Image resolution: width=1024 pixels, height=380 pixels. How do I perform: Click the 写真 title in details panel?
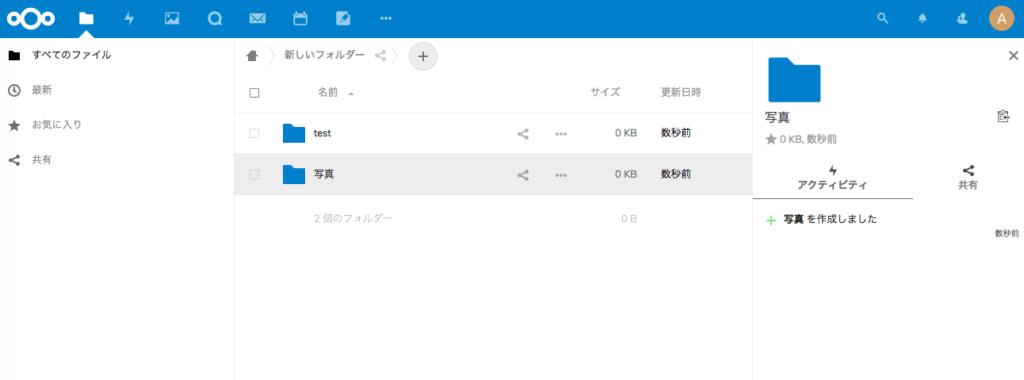[x=777, y=118]
